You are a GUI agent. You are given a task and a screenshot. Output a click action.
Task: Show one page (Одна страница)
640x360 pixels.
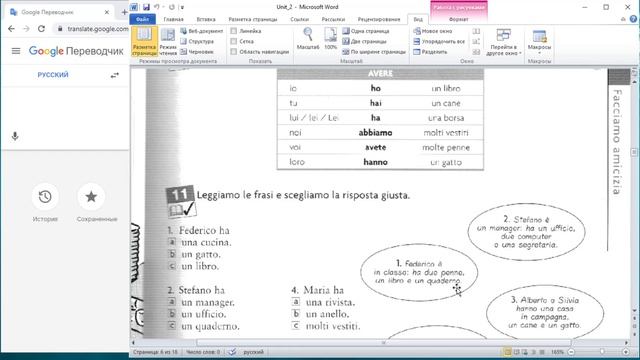coord(366,31)
